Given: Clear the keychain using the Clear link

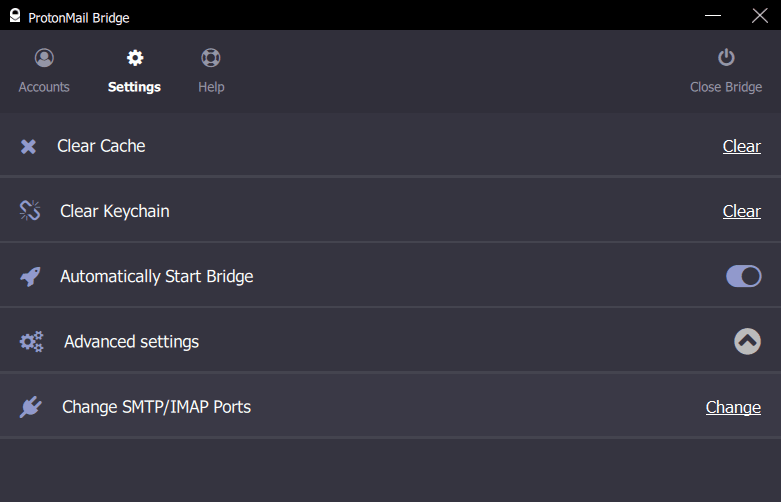Looking at the screenshot, I should [742, 212].
